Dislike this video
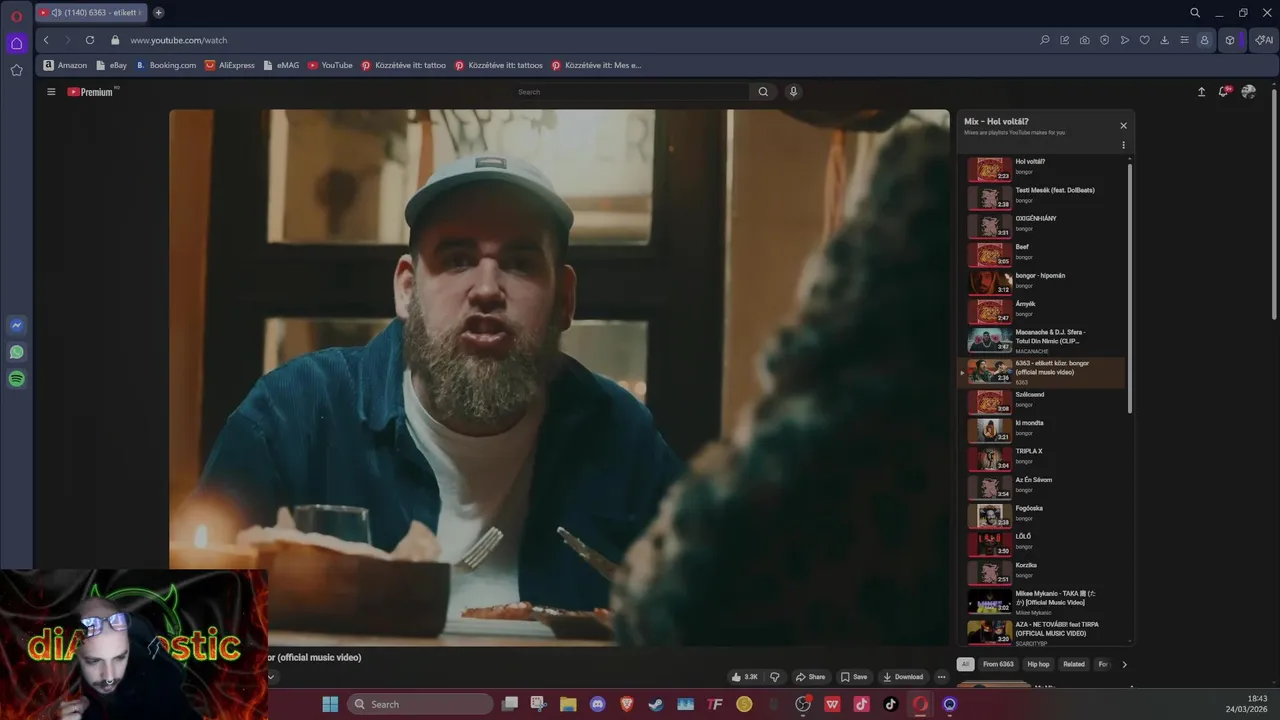Image resolution: width=1280 pixels, height=720 pixels. (775, 677)
